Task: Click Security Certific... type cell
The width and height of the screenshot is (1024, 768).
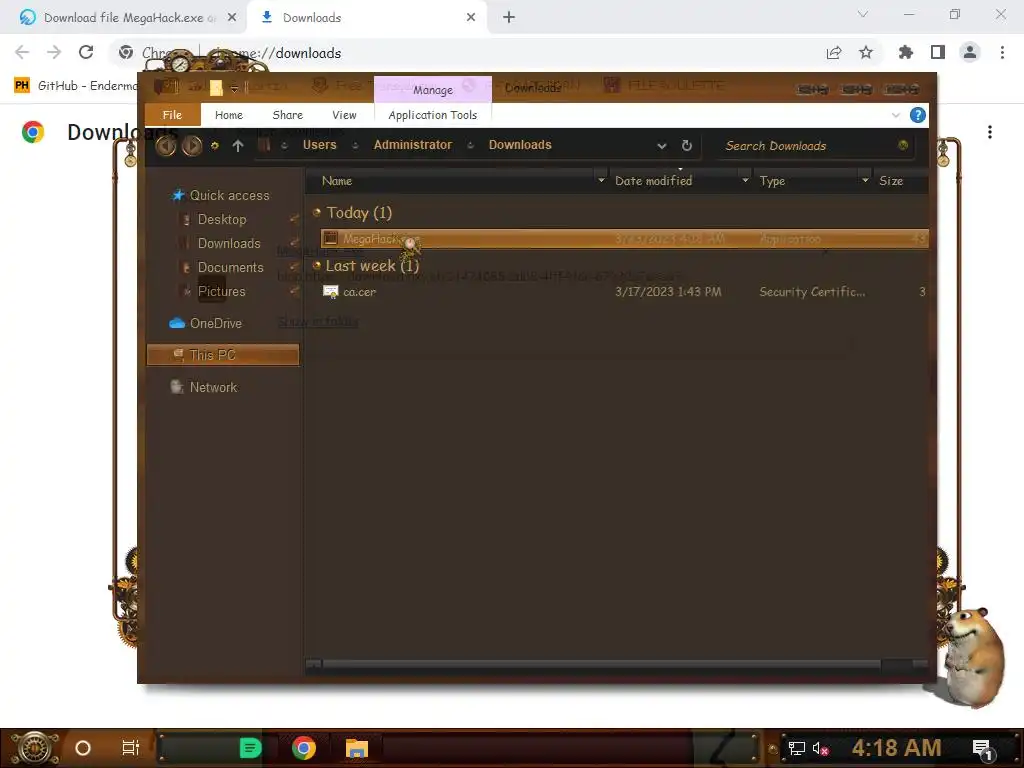Action: (812, 292)
